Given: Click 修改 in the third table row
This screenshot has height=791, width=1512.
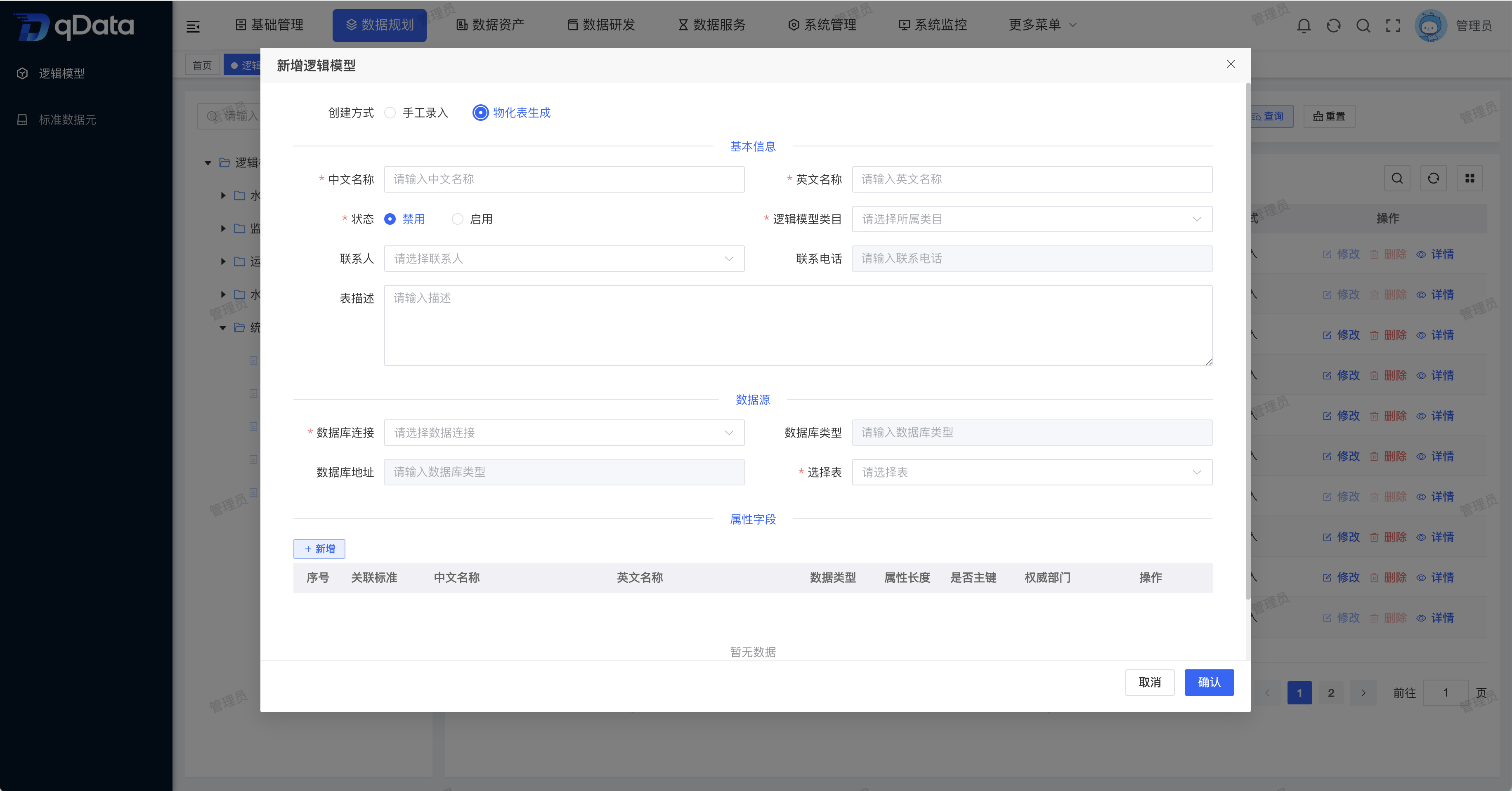Looking at the screenshot, I should tap(1341, 335).
